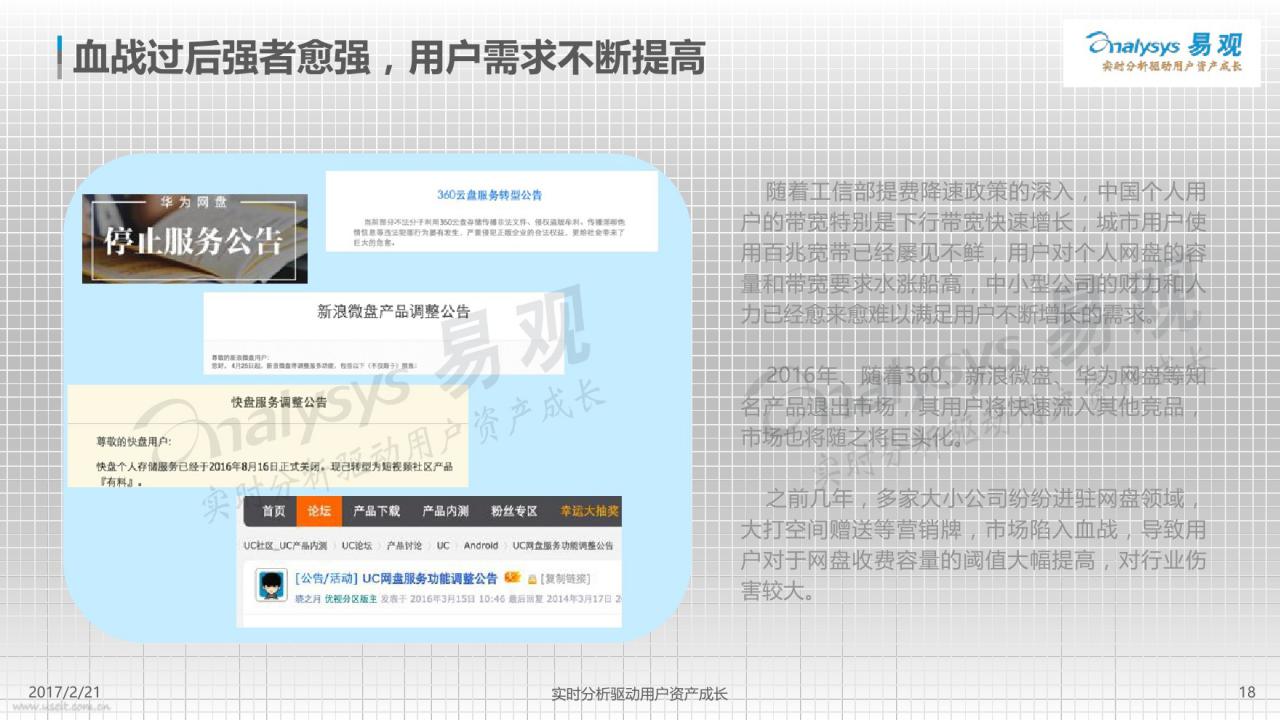Click the Android breadcrumb link
The width and height of the screenshot is (1280, 720).
pos(481,546)
